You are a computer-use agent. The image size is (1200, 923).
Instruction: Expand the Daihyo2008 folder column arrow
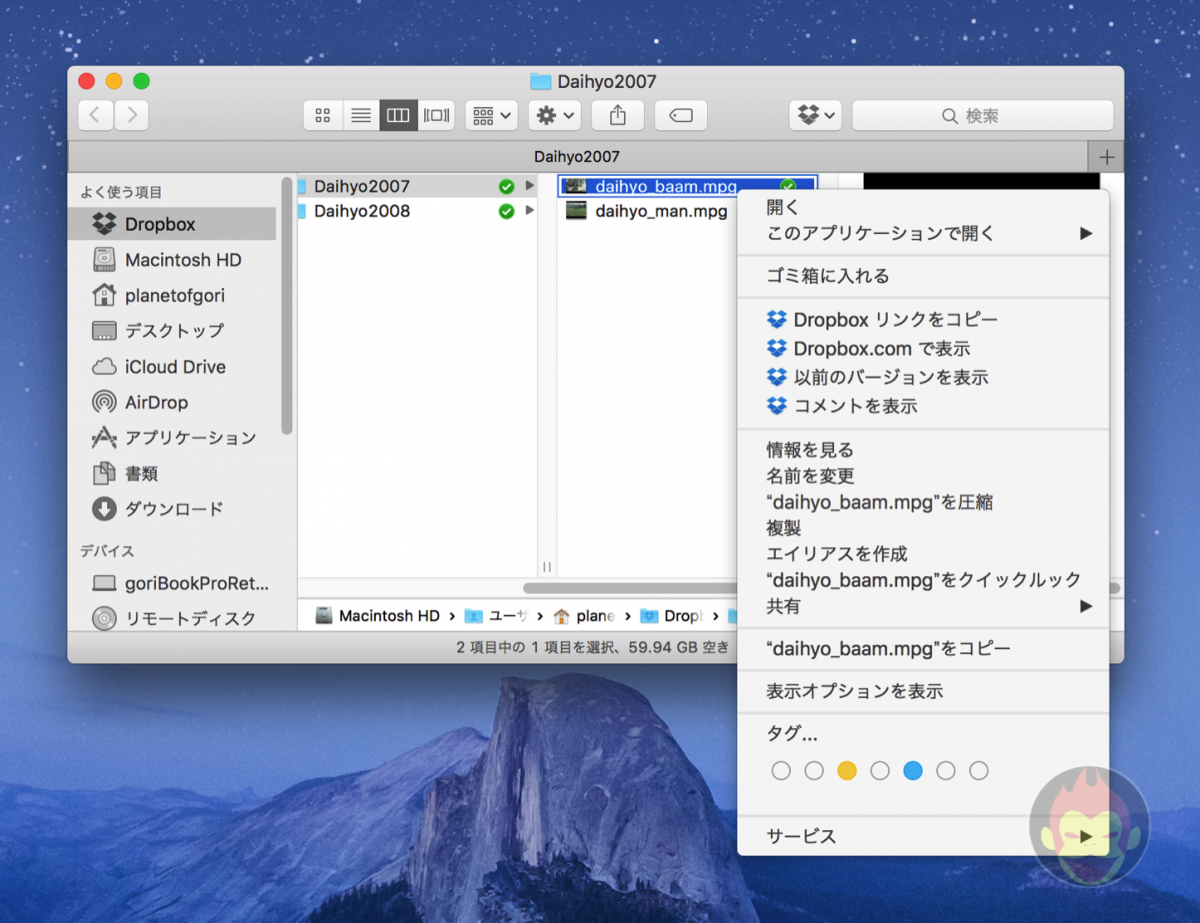531,211
